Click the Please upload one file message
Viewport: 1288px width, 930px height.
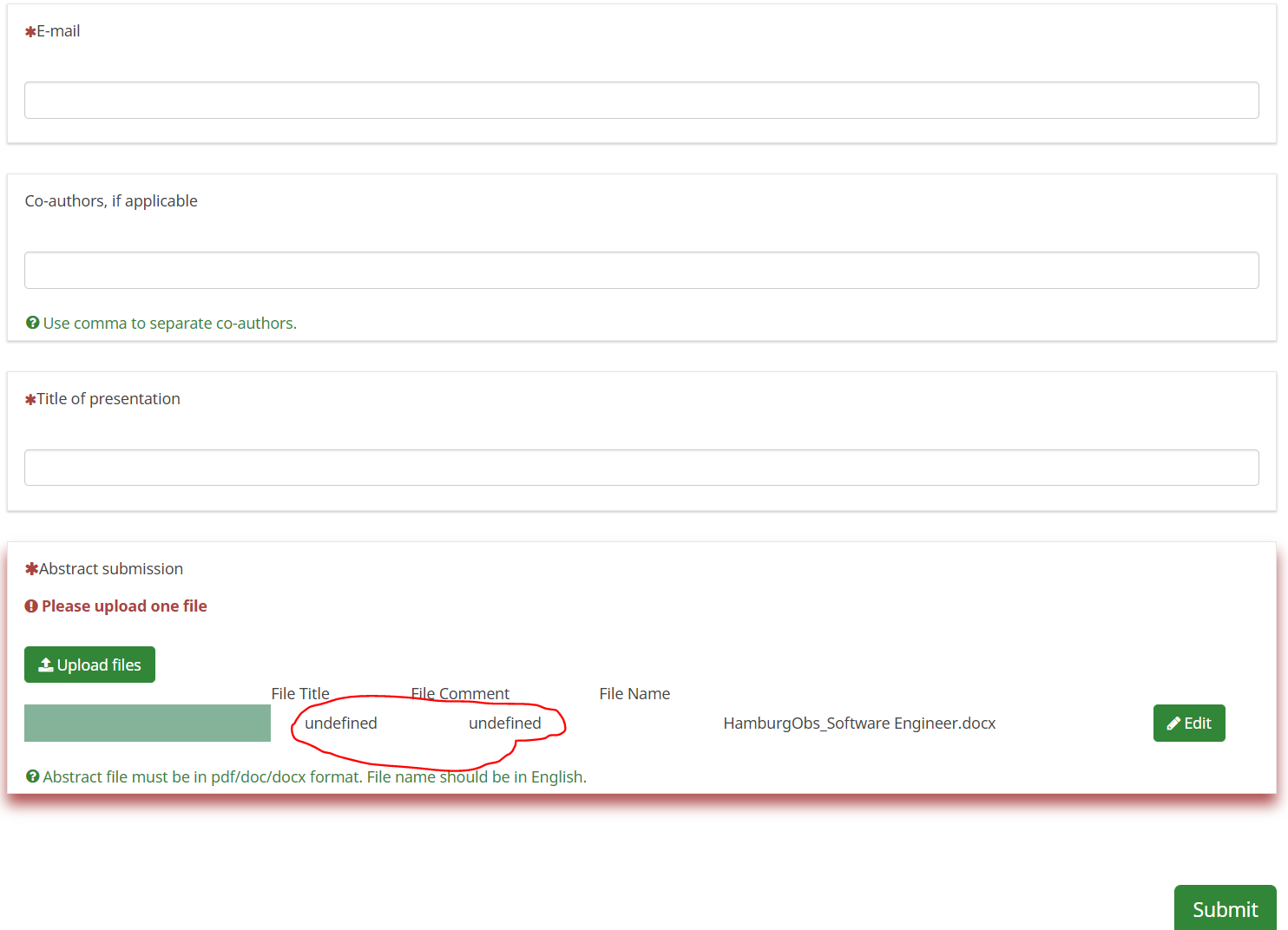pos(124,606)
